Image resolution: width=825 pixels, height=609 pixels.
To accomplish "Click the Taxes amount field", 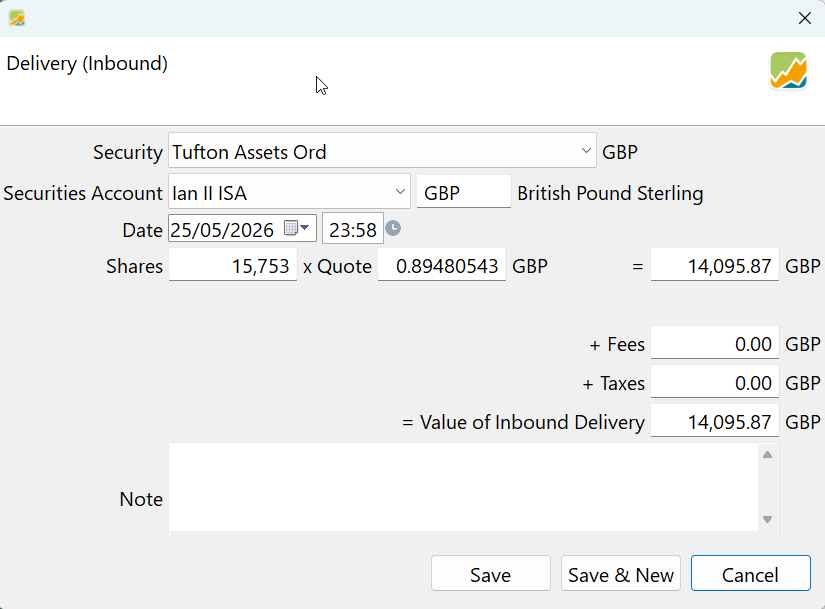I will [x=715, y=382].
